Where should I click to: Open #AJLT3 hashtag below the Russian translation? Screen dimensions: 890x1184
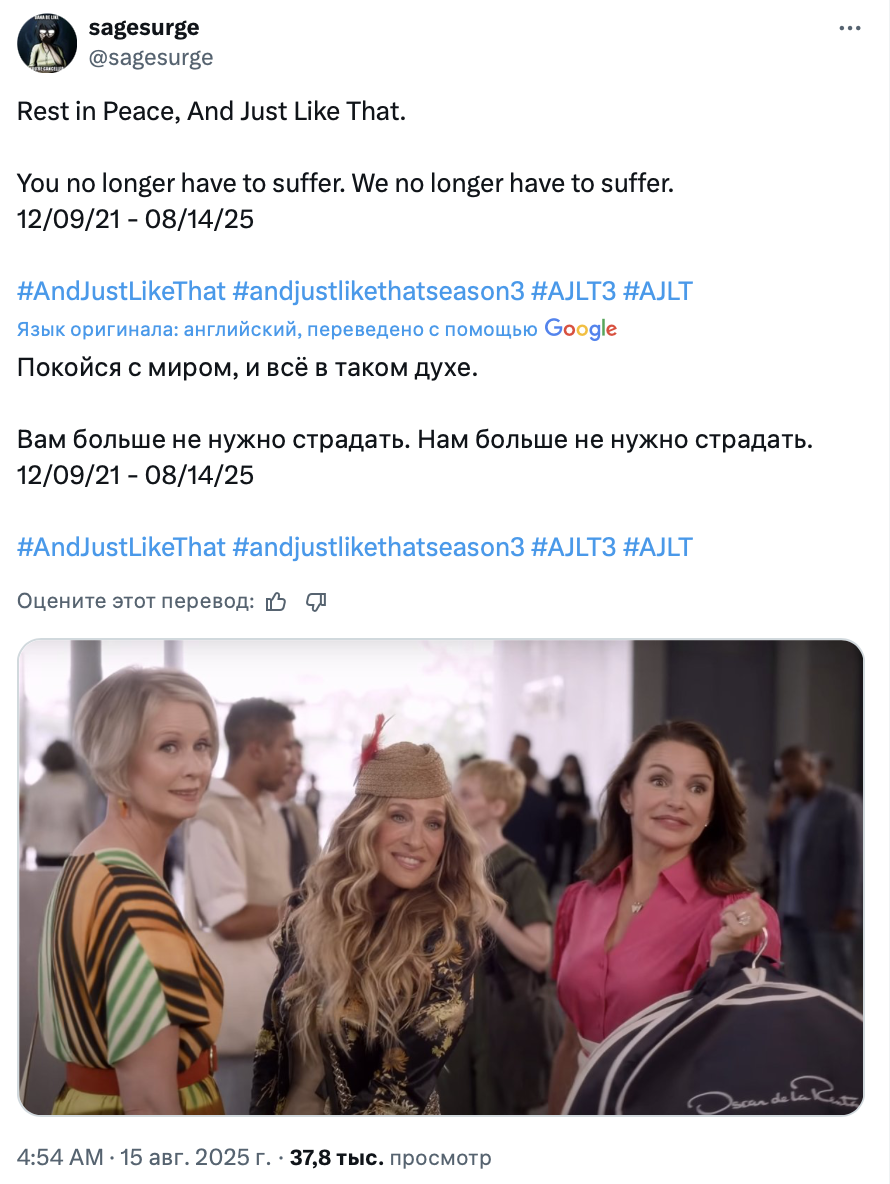click(573, 547)
